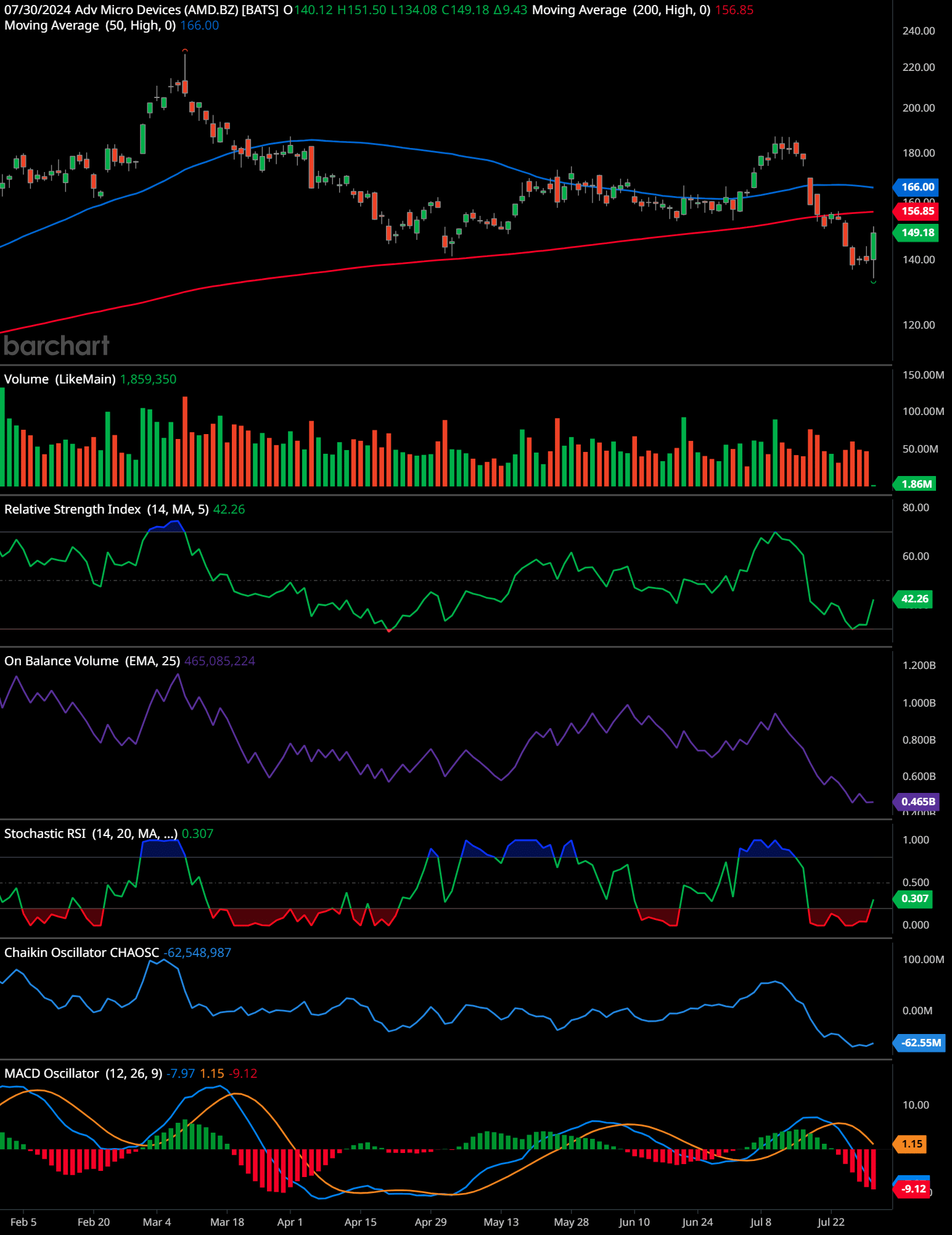Click the Chaikin Oscillator CHAOSC label

[x=81, y=953]
